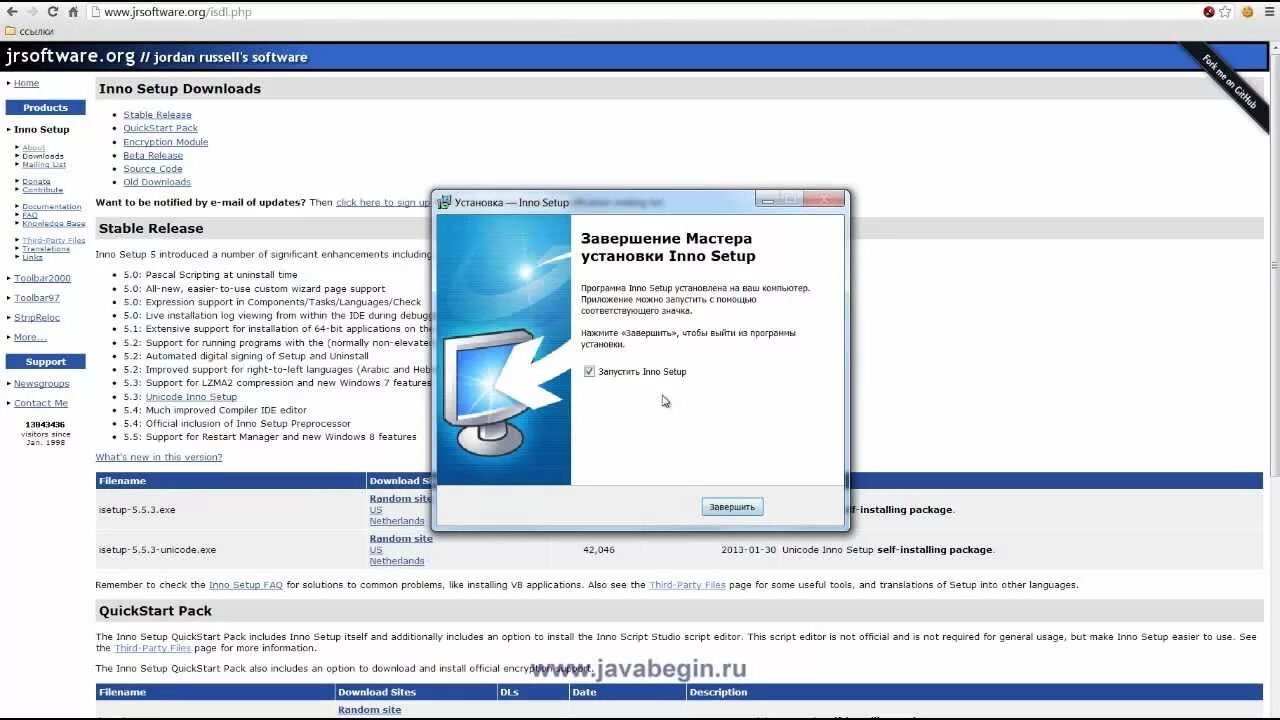Image resolution: width=1280 pixels, height=720 pixels.
Task: Open the Contact Me link
Action: [41, 403]
